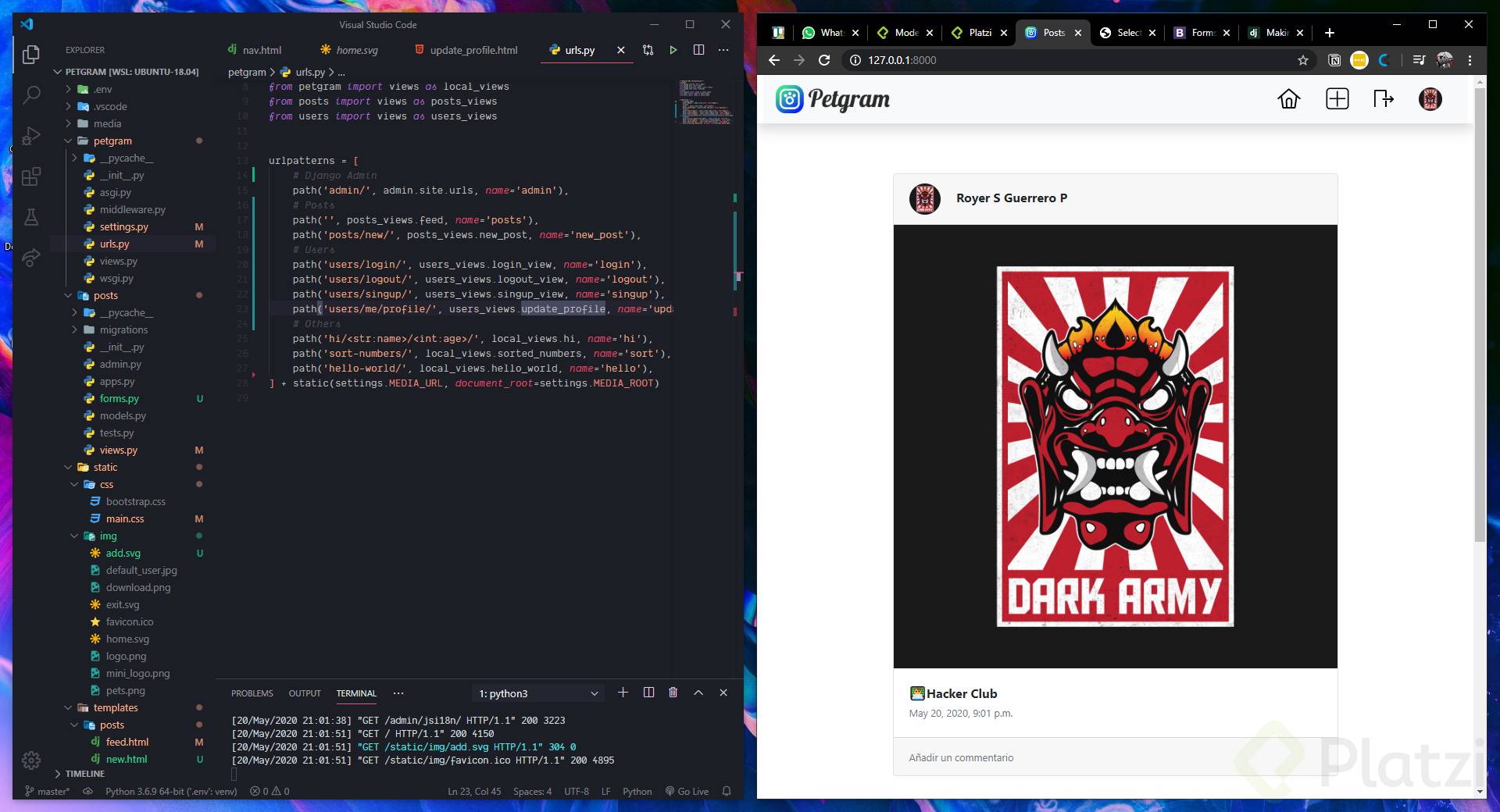Maximize the panel with up chevron
This screenshot has width=1500, height=812.
click(x=698, y=693)
